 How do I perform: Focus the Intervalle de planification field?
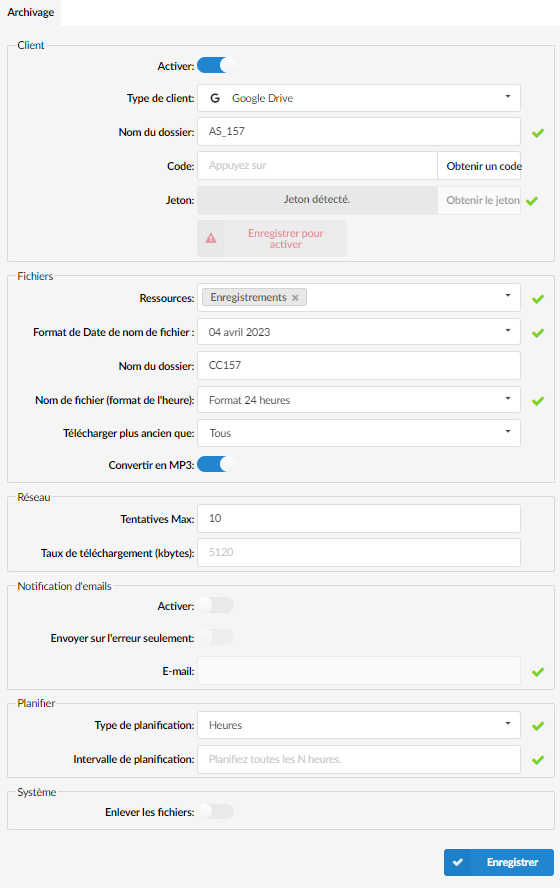tap(359, 759)
